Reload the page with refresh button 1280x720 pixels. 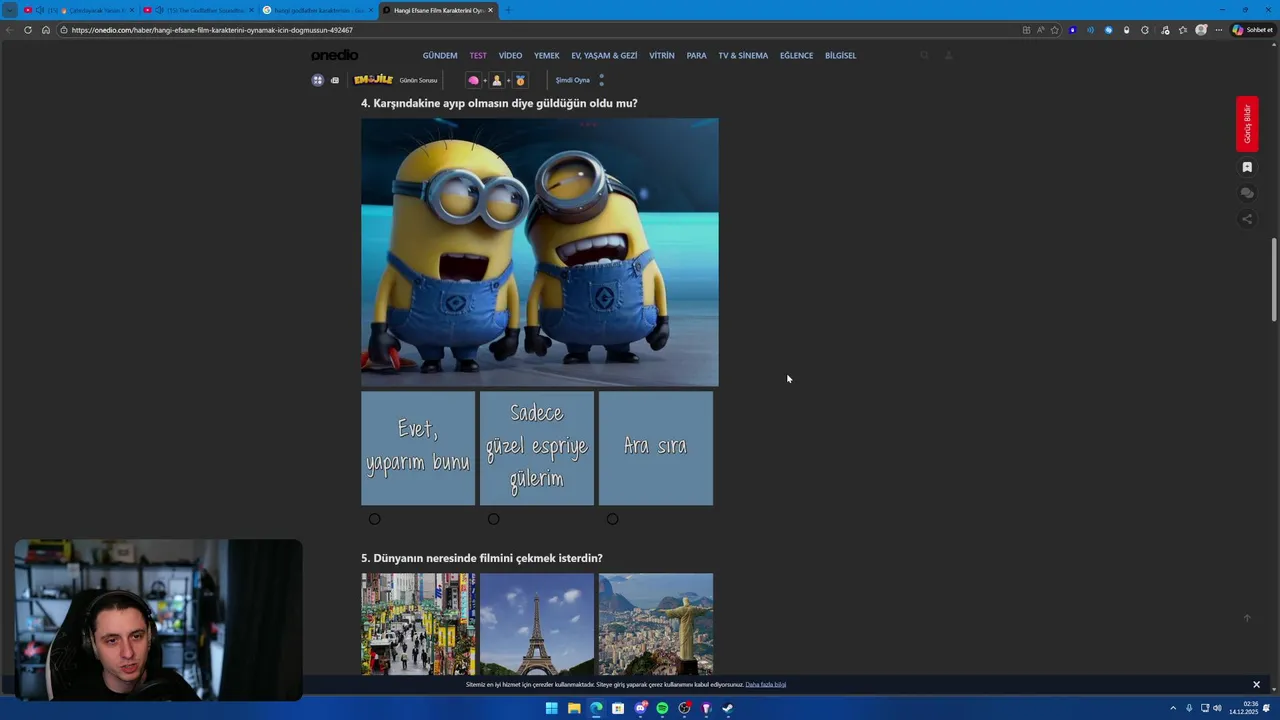pos(28,30)
